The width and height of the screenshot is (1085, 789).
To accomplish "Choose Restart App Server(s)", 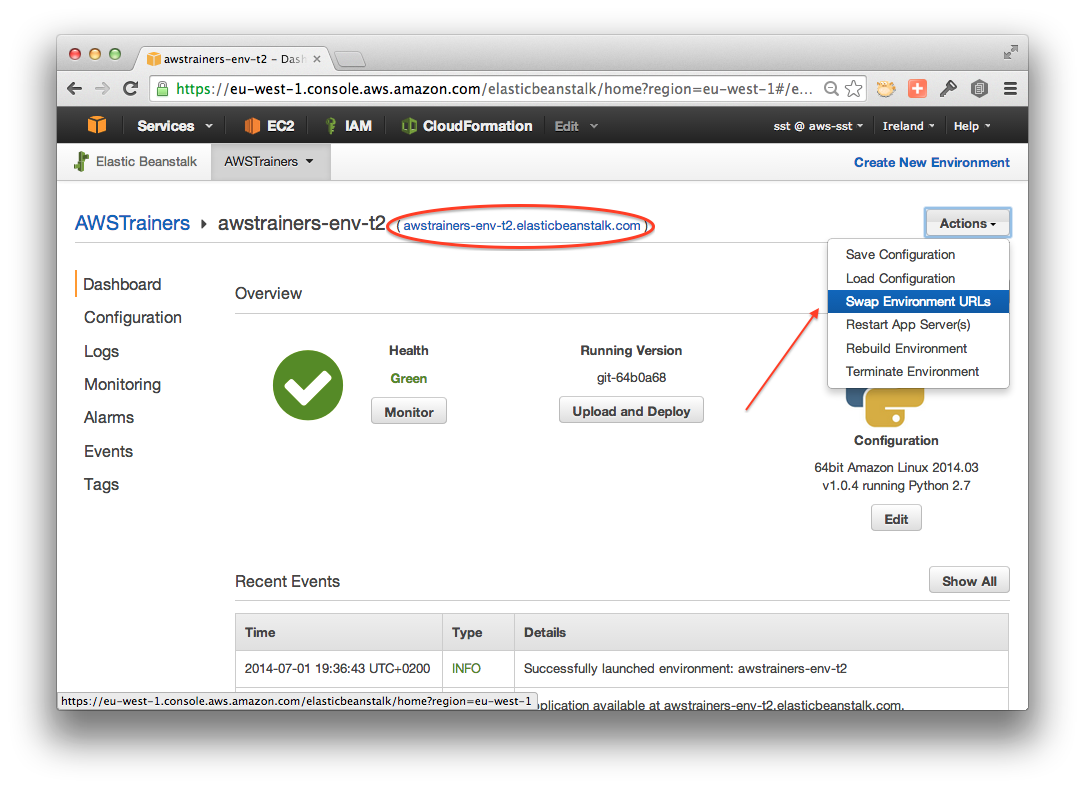I will tap(918, 325).
